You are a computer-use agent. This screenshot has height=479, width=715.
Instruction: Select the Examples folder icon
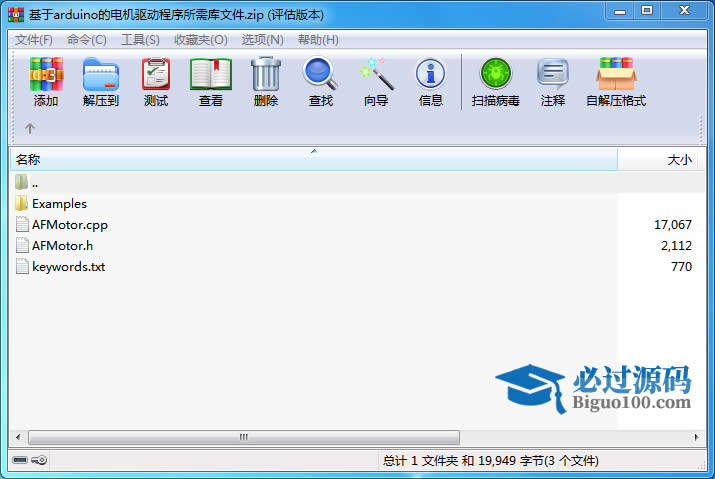pyautogui.click(x=21, y=203)
